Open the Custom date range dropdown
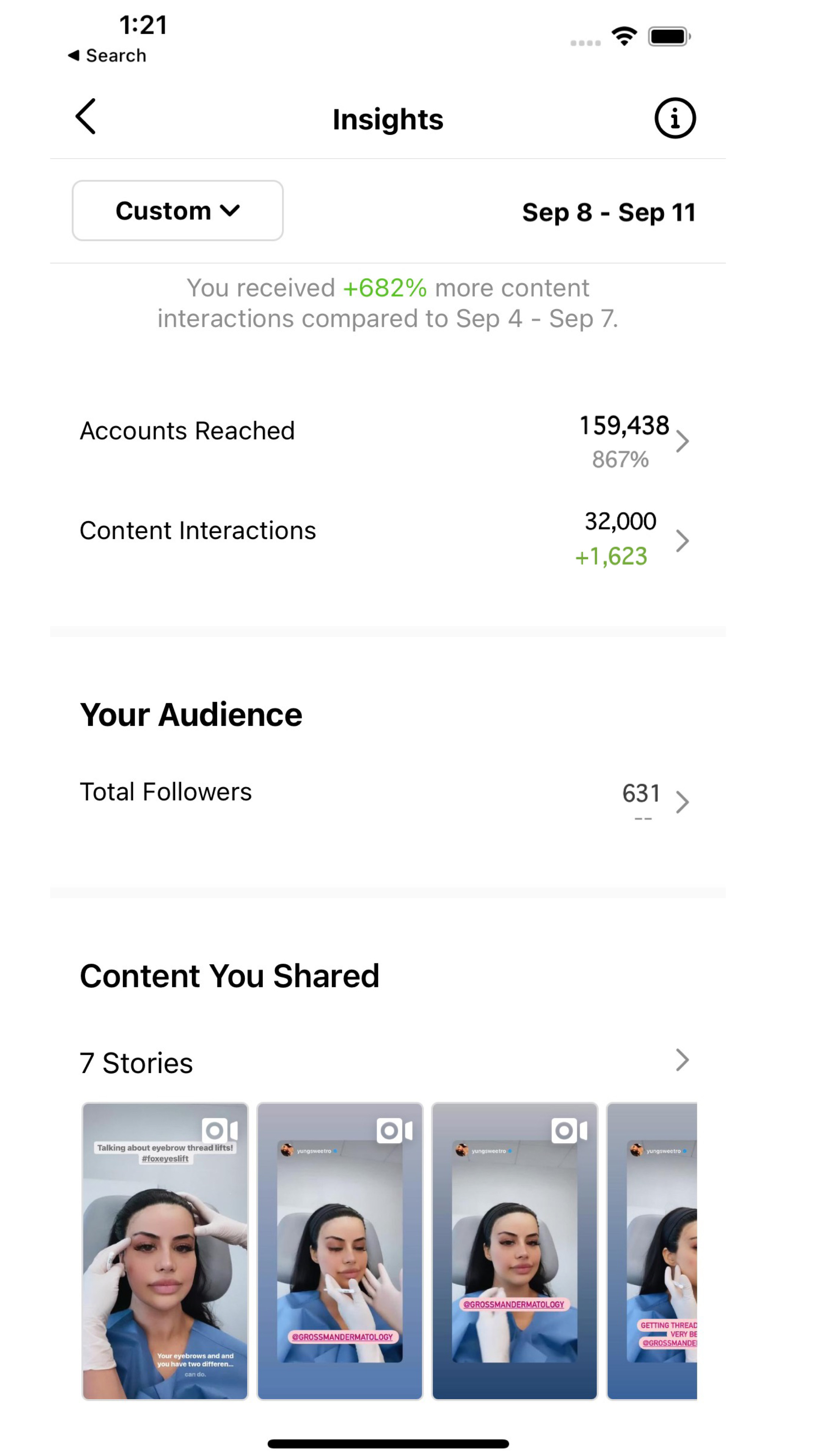This screenshot has height=1456, width=819. point(177,211)
